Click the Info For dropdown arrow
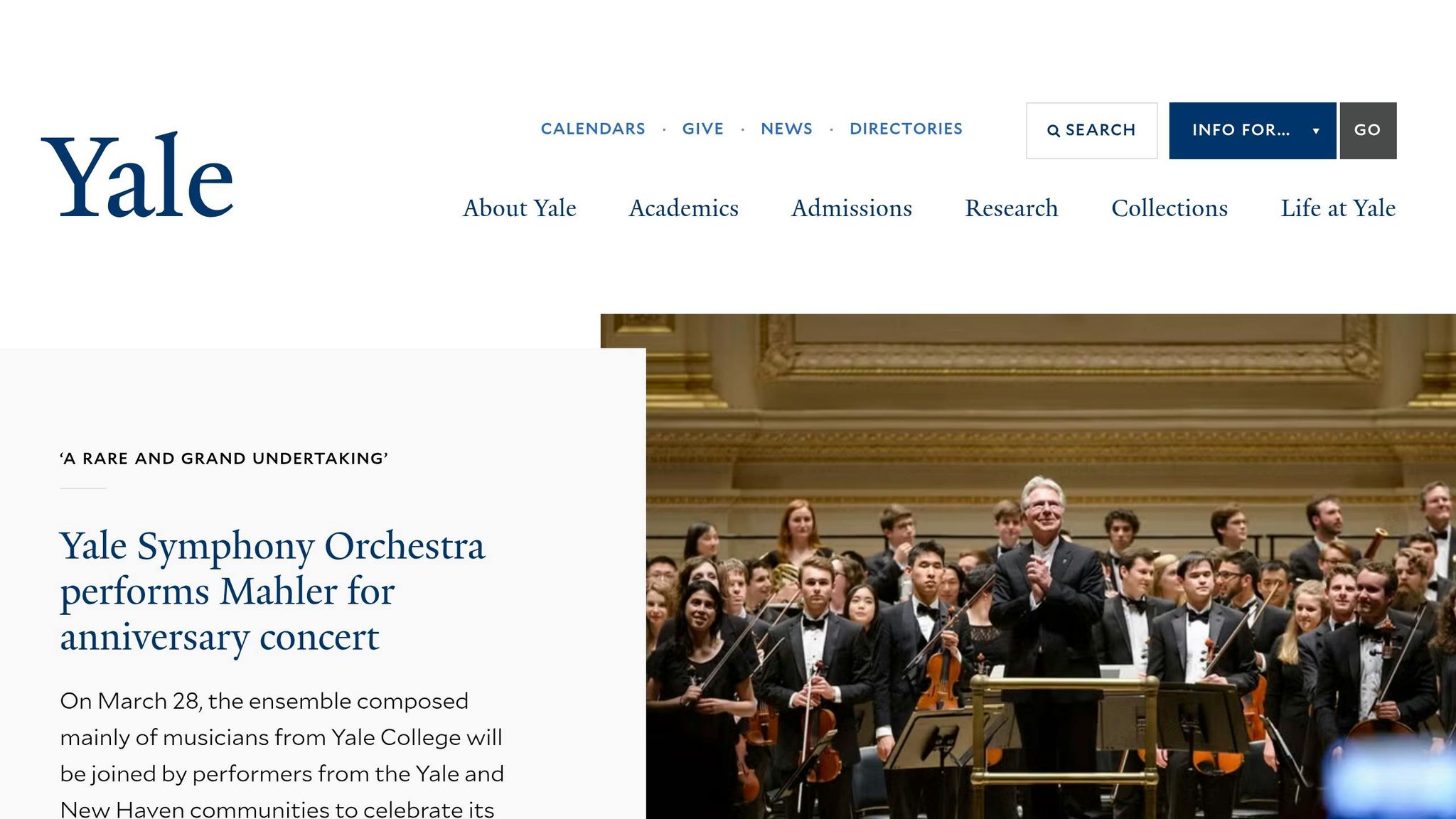The height and width of the screenshot is (819, 1456). click(1316, 131)
